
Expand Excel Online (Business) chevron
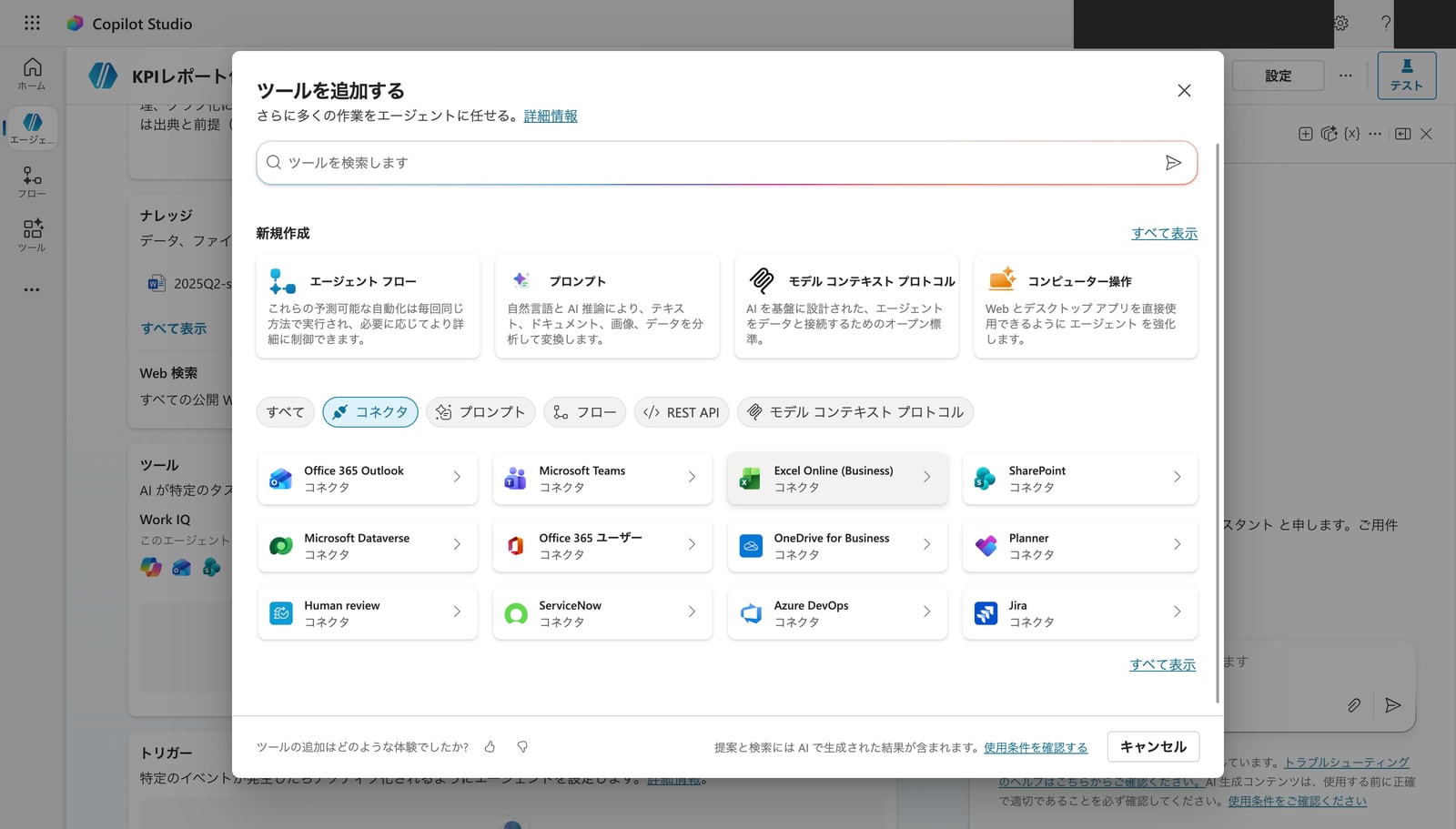pyautogui.click(x=926, y=477)
